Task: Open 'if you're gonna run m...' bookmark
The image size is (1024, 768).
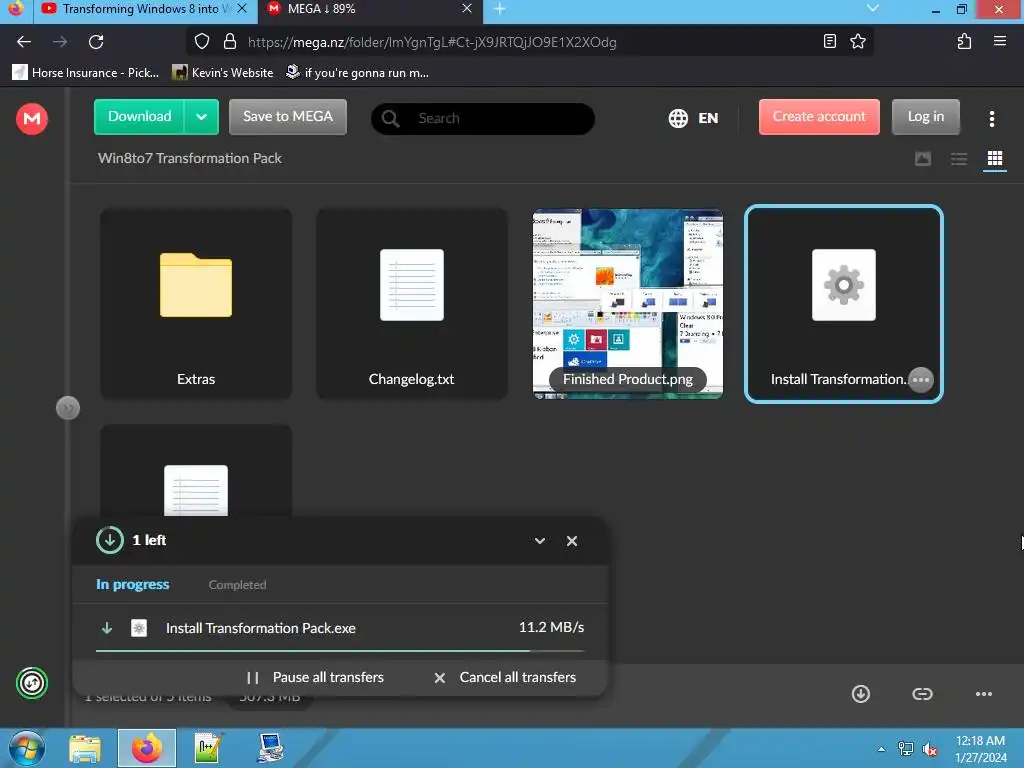Action: [357, 72]
